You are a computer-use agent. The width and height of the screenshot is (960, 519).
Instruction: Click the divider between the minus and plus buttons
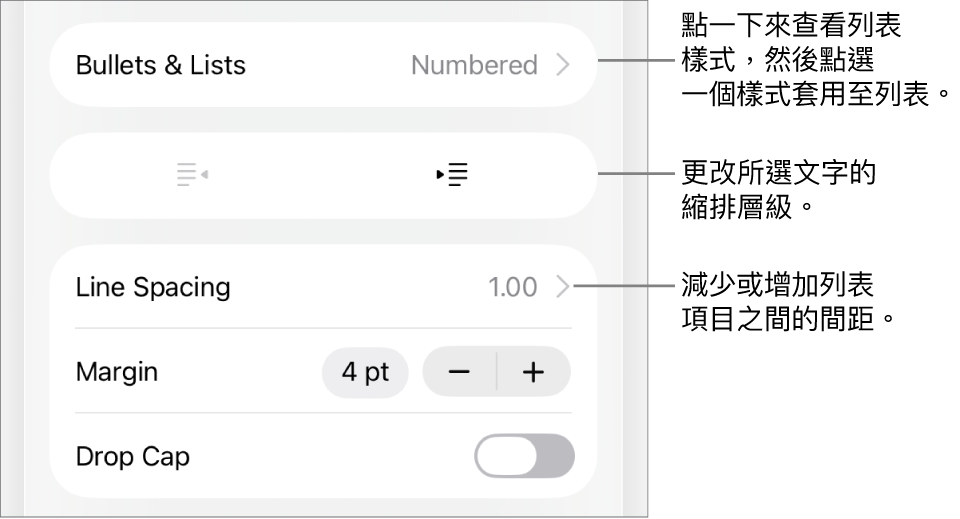pyautogui.click(x=497, y=373)
